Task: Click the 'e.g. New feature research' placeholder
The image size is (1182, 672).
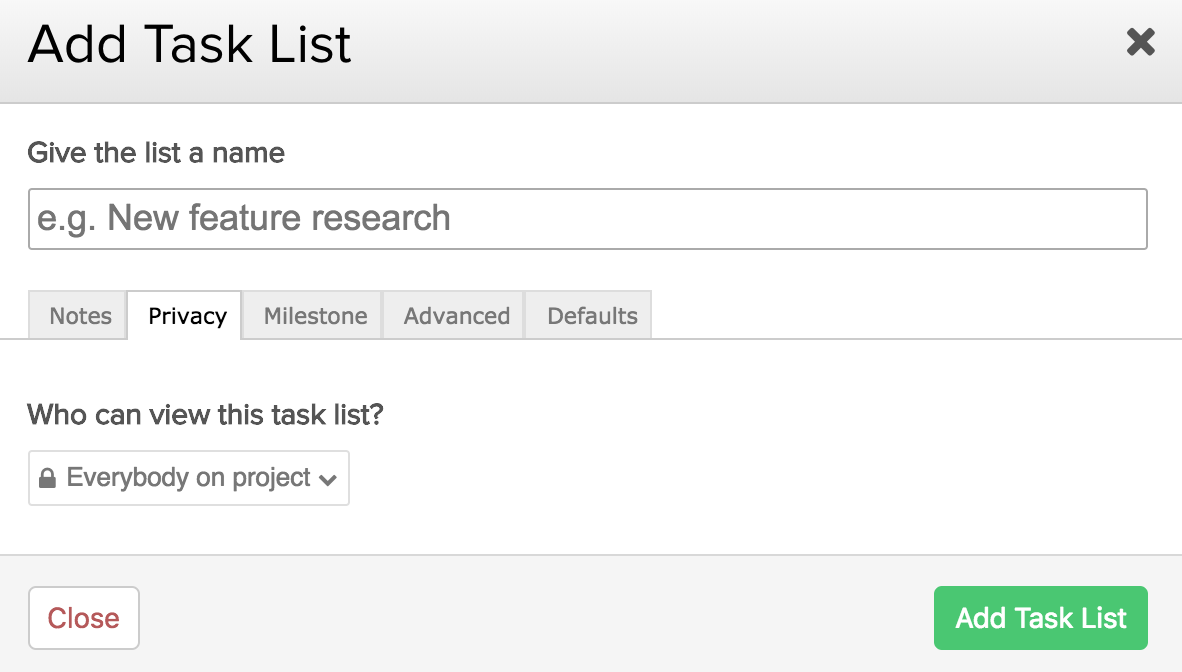Action: pos(244,218)
